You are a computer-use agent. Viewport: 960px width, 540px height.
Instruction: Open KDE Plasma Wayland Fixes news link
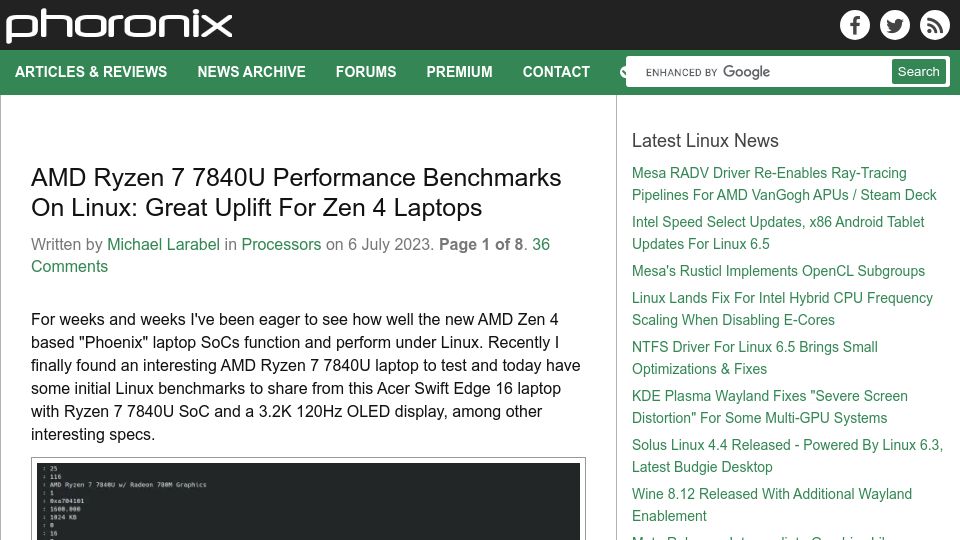click(x=770, y=407)
